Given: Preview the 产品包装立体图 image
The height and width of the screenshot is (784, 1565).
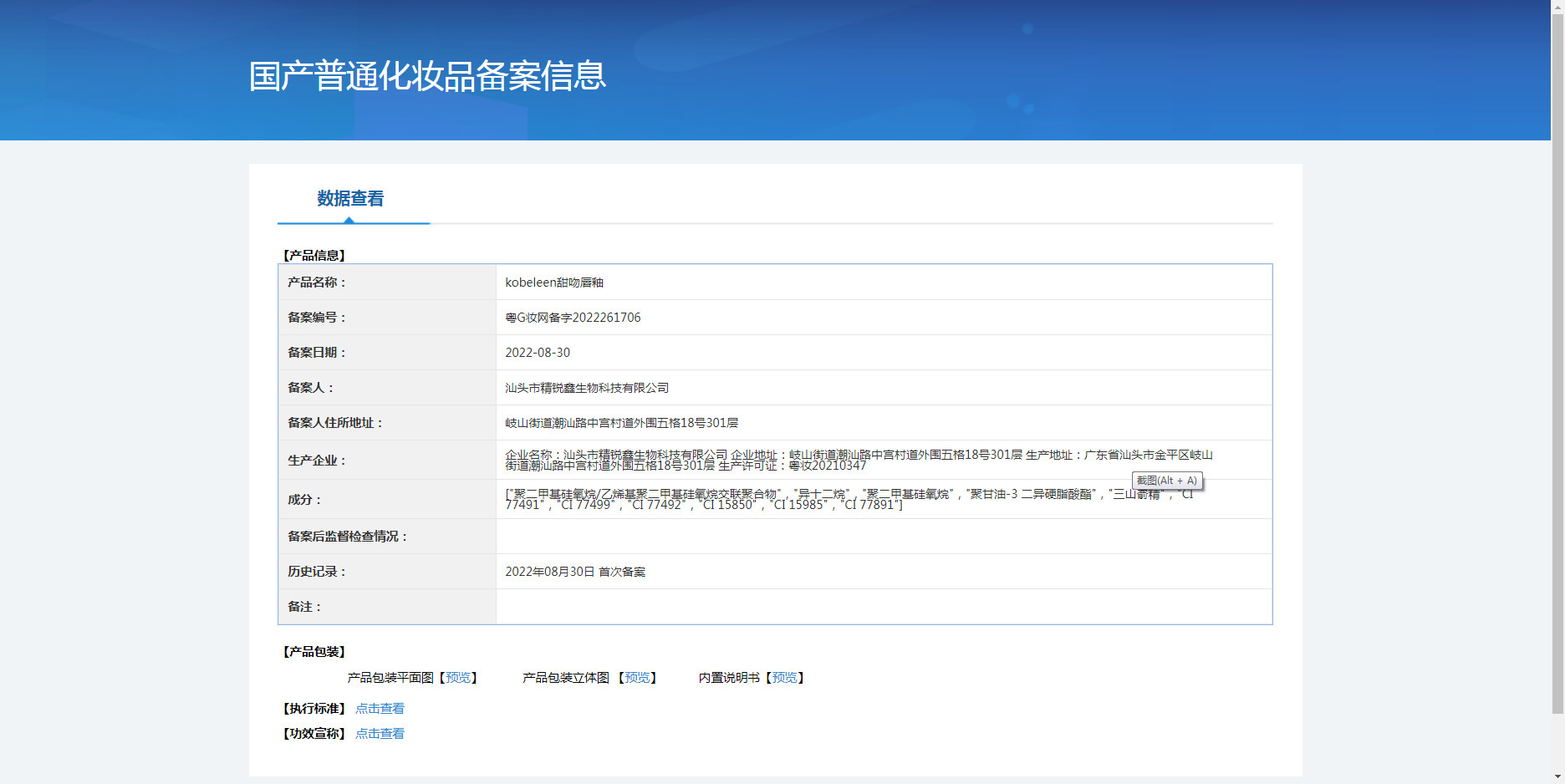Looking at the screenshot, I should (637, 678).
